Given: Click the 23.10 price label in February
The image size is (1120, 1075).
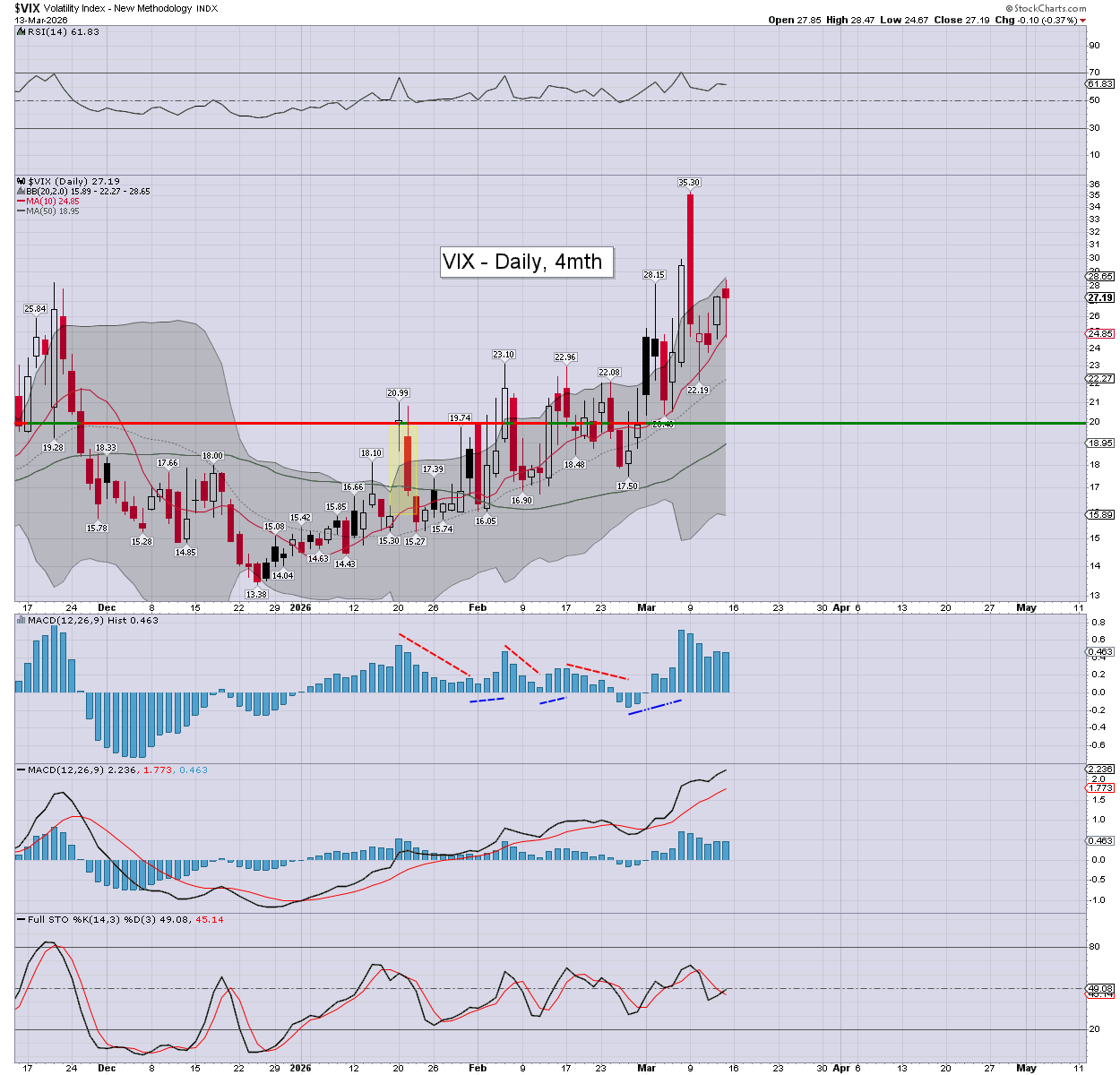Looking at the screenshot, I should [x=503, y=355].
